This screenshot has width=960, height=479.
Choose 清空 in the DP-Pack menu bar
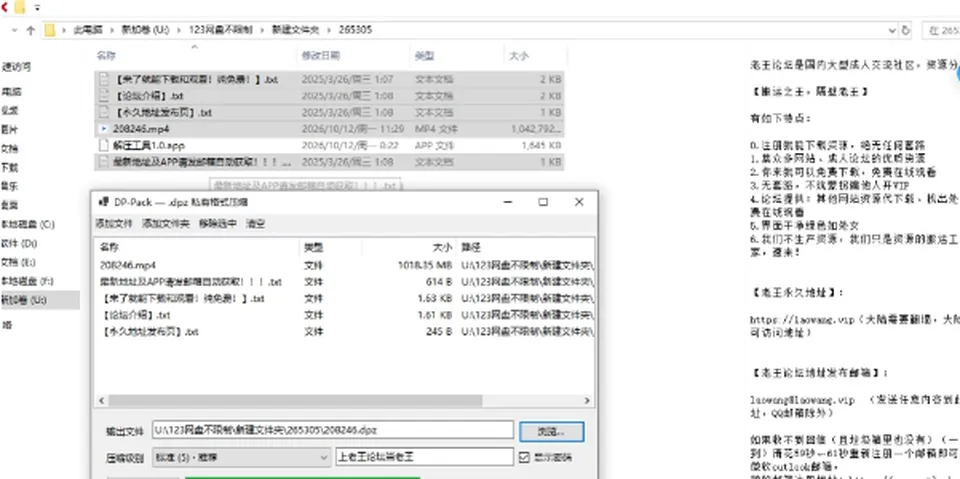coord(255,224)
